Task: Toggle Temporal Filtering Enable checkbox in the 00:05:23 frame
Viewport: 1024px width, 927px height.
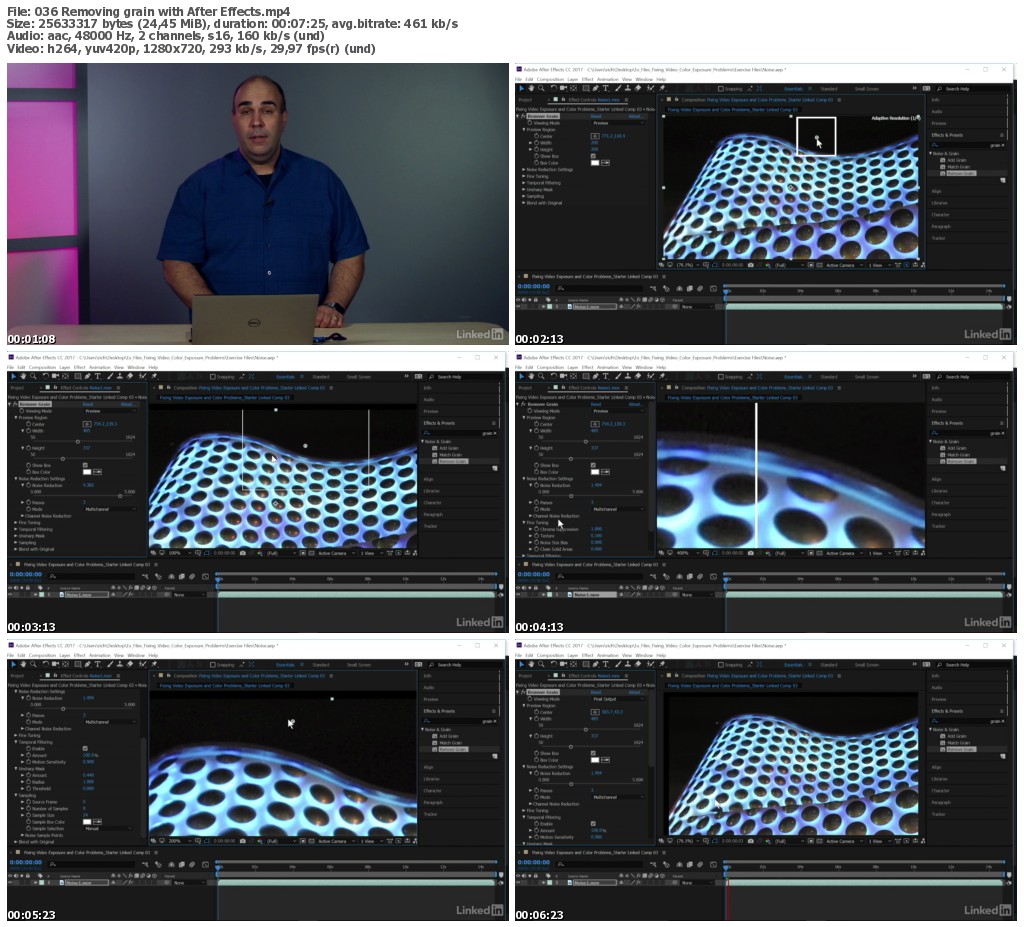Action: (x=85, y=749)
